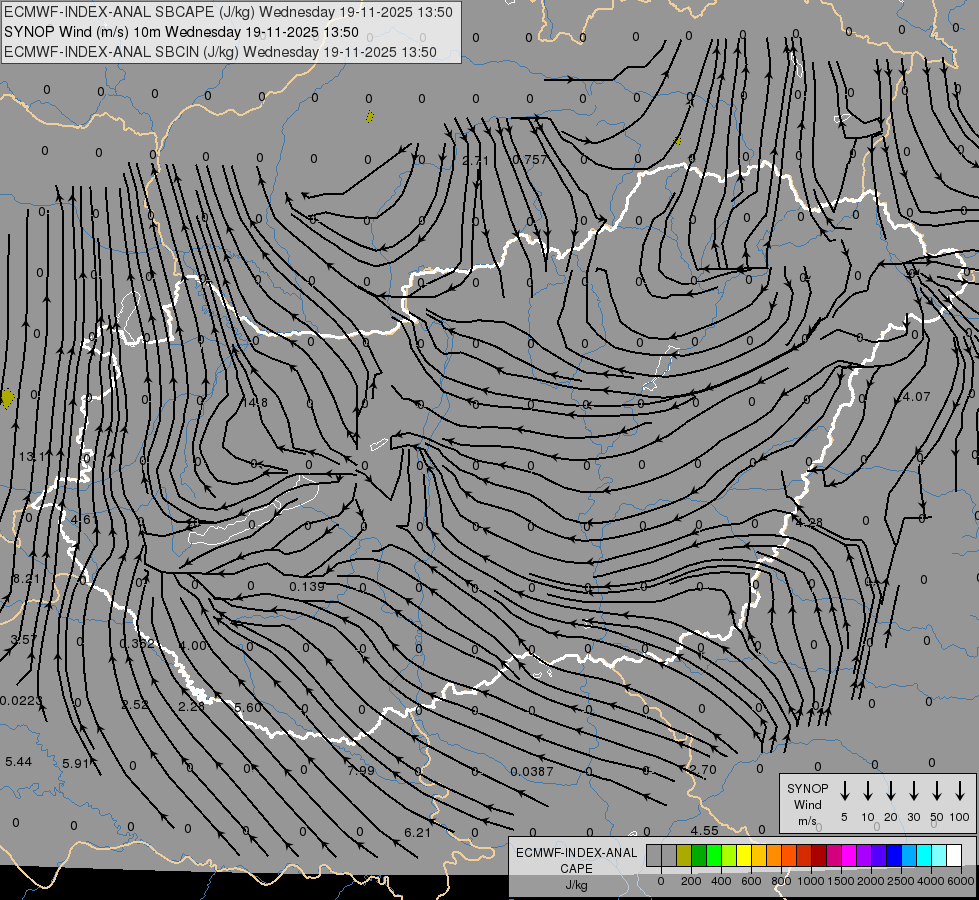This screenshot has height=900, width=979.
Task: Click the 1000 tick label on the CAPE scale
Action: tap(810, 881)
